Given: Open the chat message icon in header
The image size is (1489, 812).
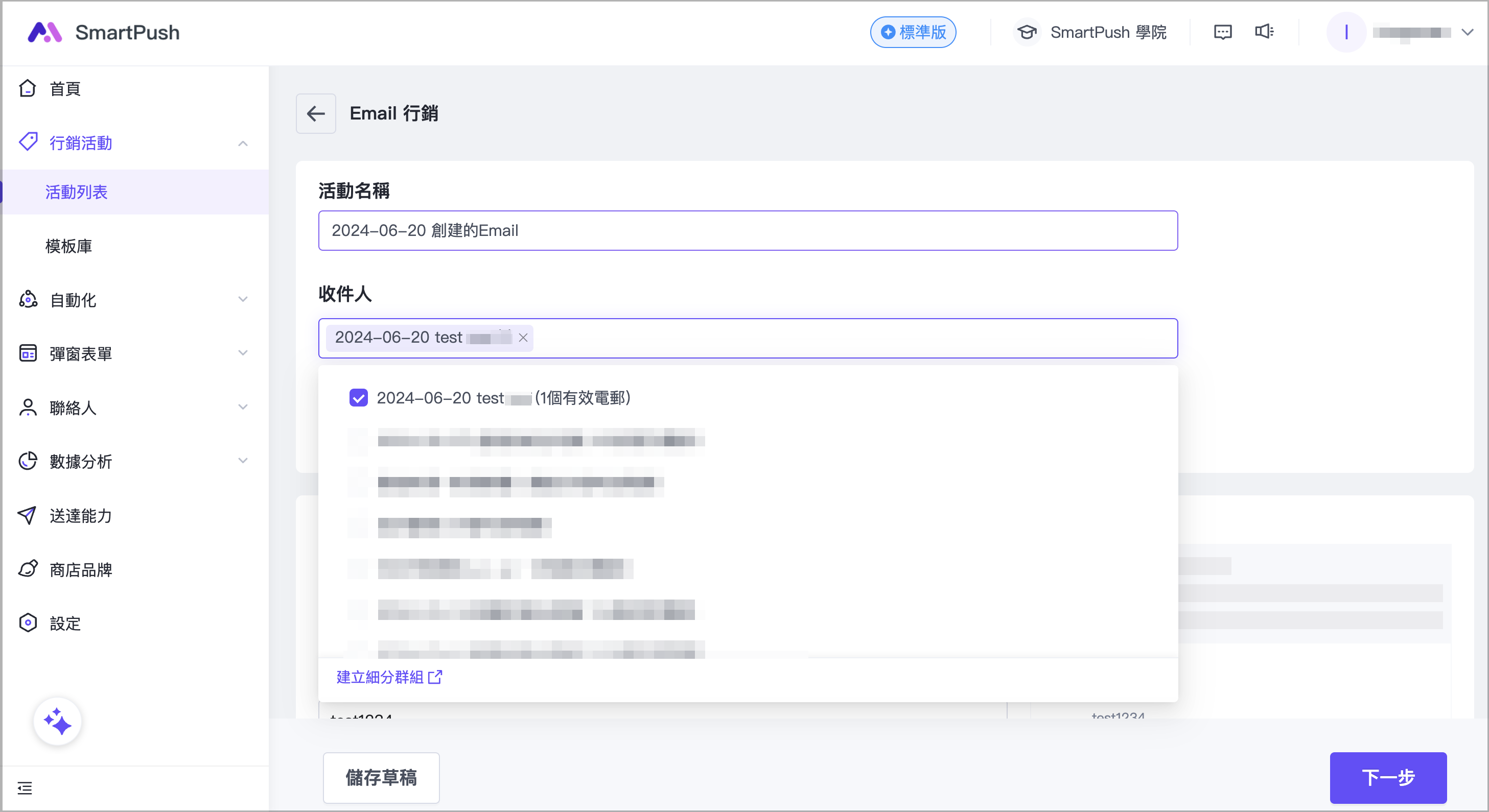Looking at the screenshot, I should [1223, 32].
